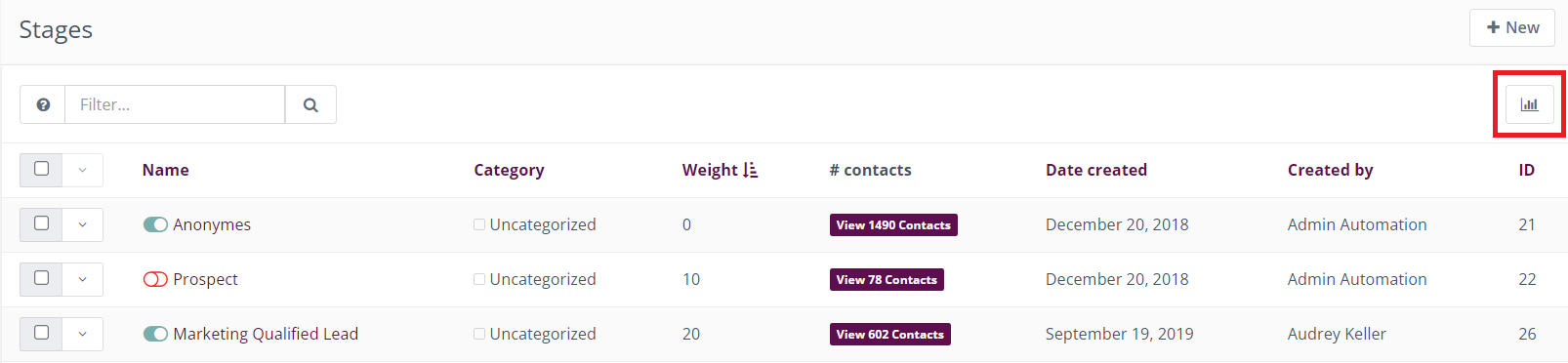Select the Anonymes row checkbox
Image resolution: width=1568 pixels, height=363 pixels.
pyautogui.click(x=41, y=223)
